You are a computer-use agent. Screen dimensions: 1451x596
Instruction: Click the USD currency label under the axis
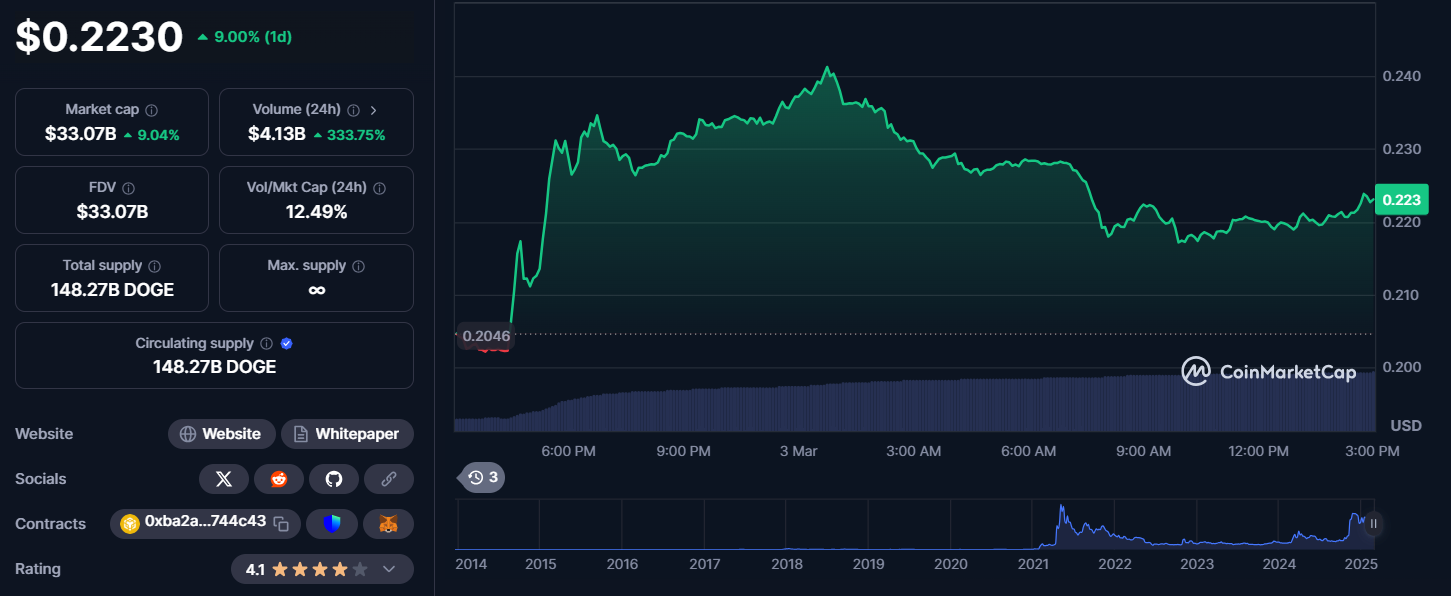point(1406,426)
